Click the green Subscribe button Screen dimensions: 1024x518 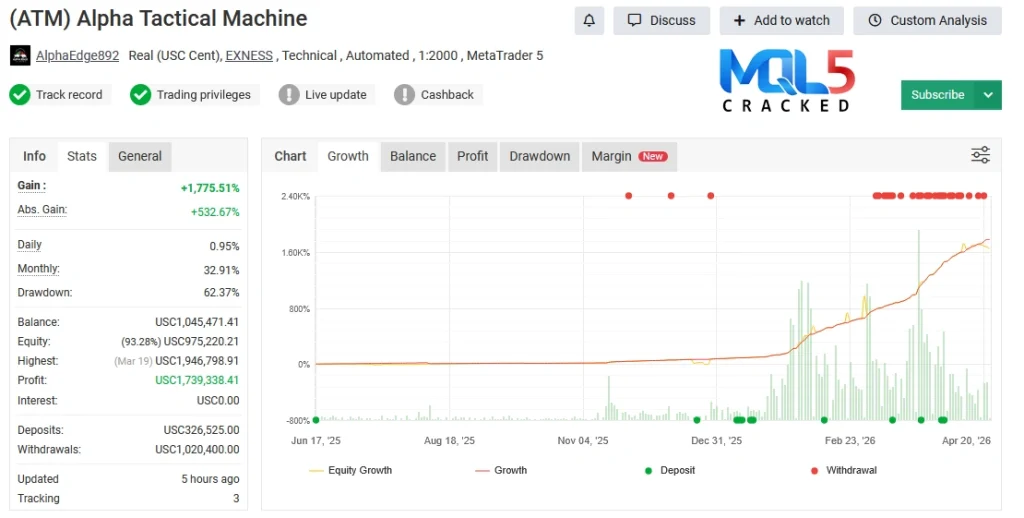[x=937, y=95]
